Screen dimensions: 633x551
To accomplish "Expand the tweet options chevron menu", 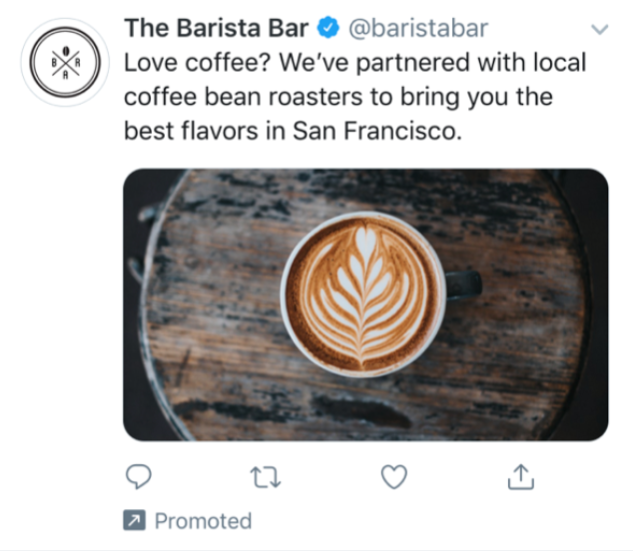I will click(x=599, y=29).
